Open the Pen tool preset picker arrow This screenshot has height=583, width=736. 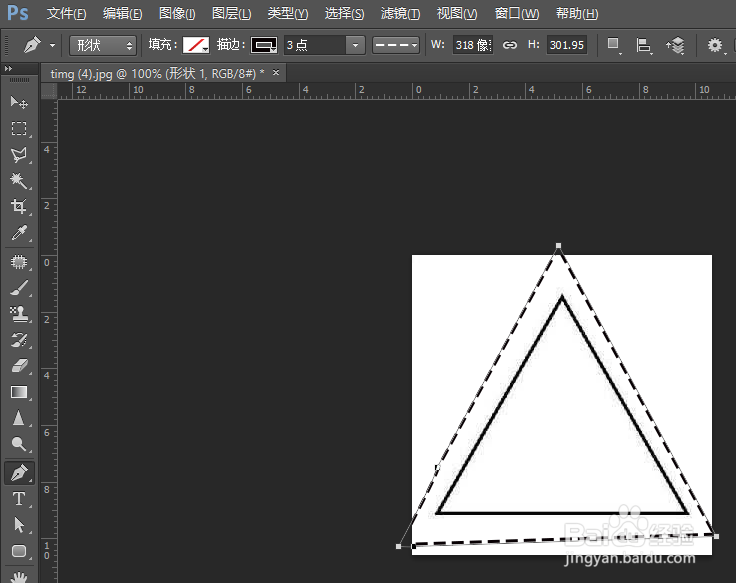coord(53,46)
